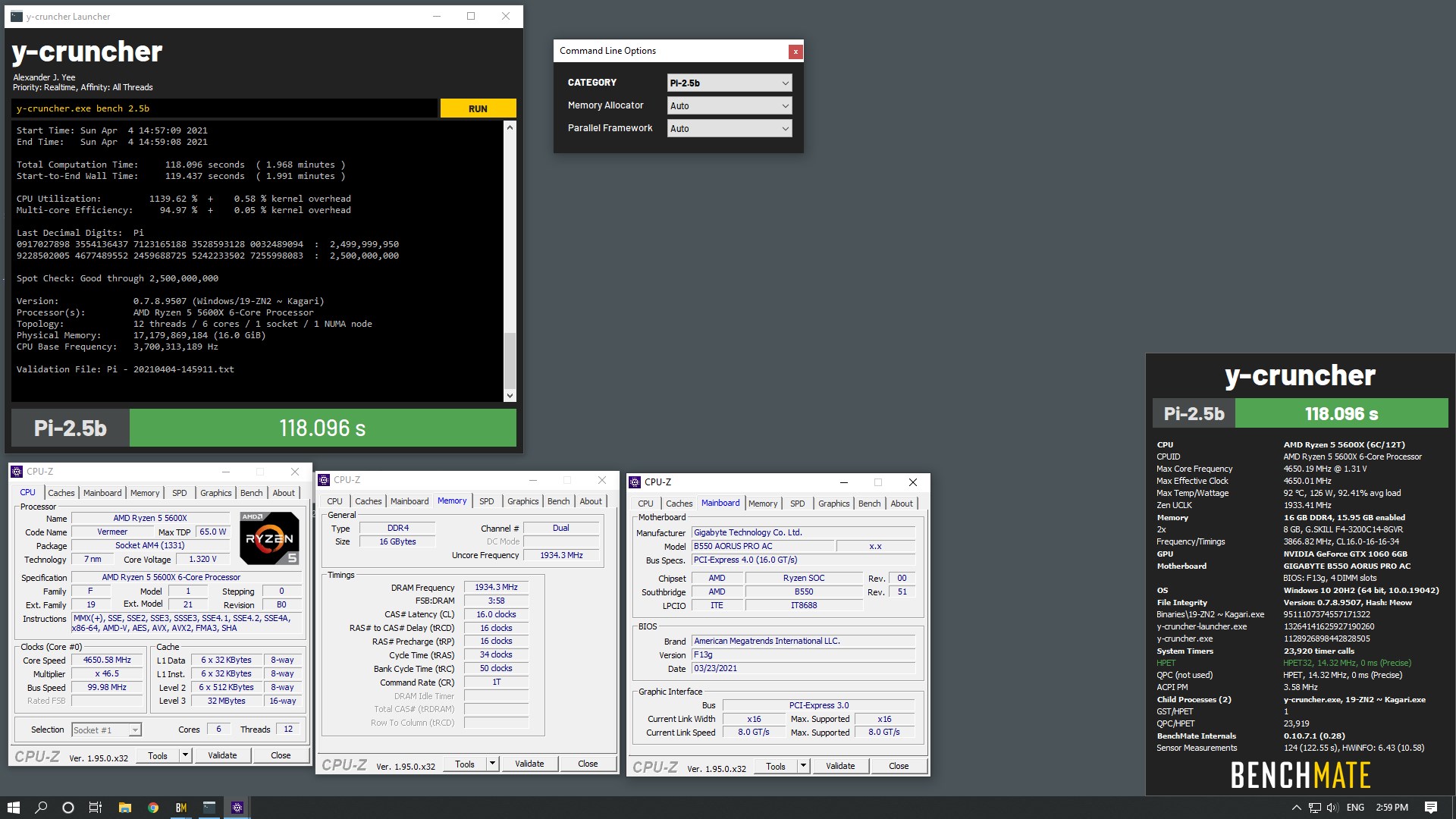Viewport: 1456px width, 819px height.
Task: Open the notification center icon
Action: point(1431,808)
